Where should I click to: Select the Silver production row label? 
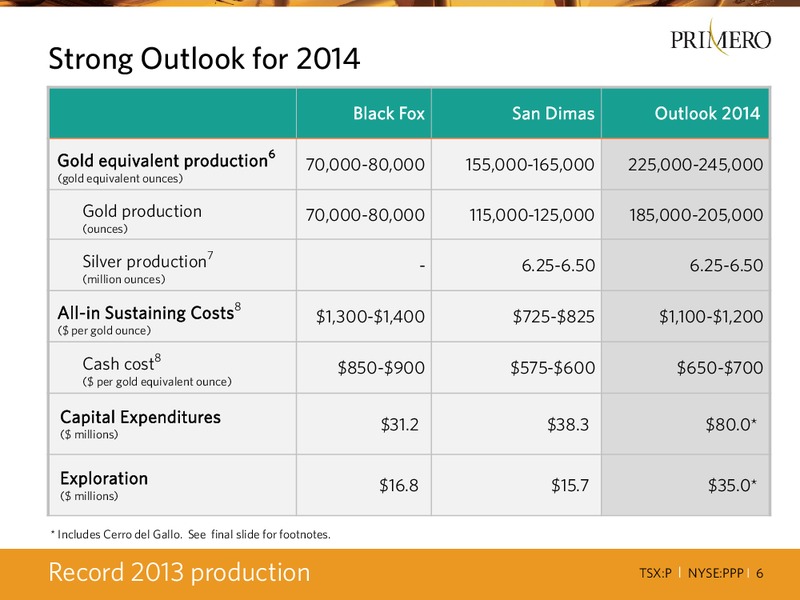pyautogui.click(x=148, y=261)
